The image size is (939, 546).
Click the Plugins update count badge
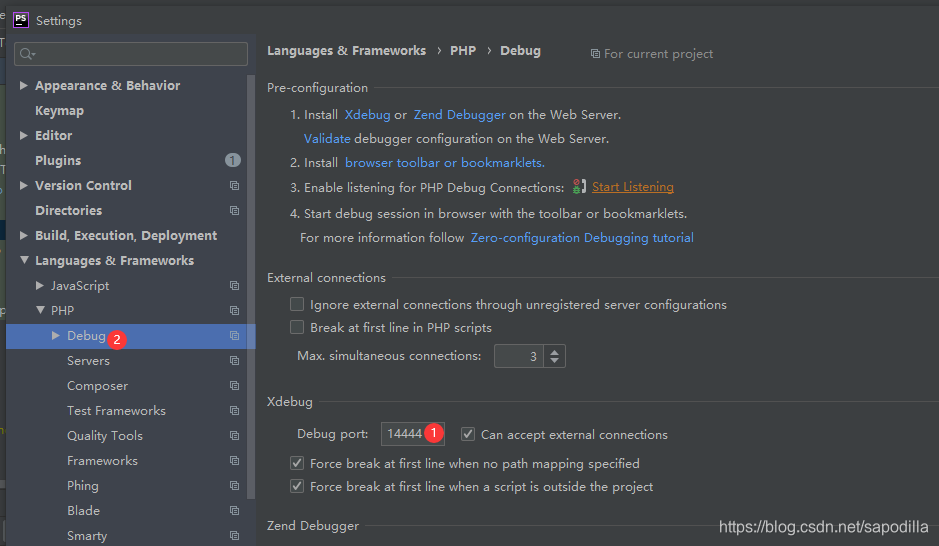[233, 160]
